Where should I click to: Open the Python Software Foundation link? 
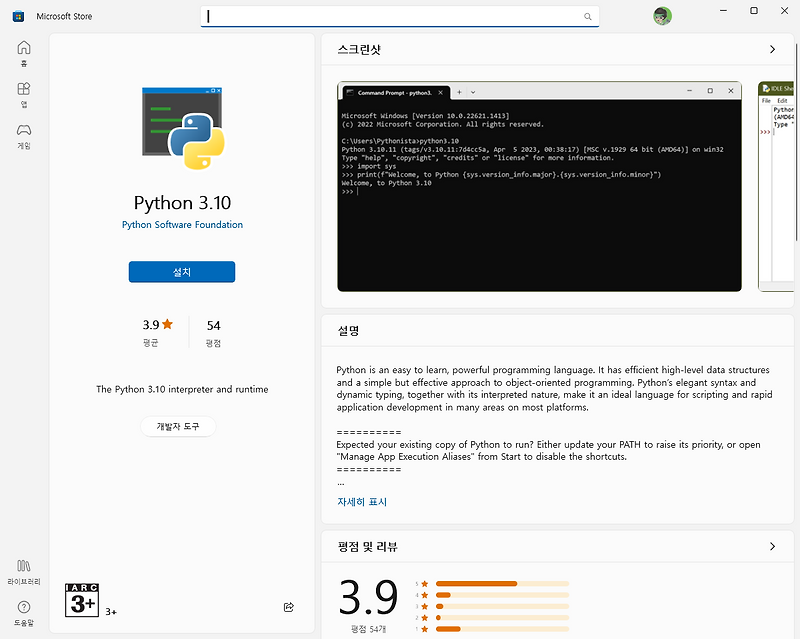tap(182, 224)
